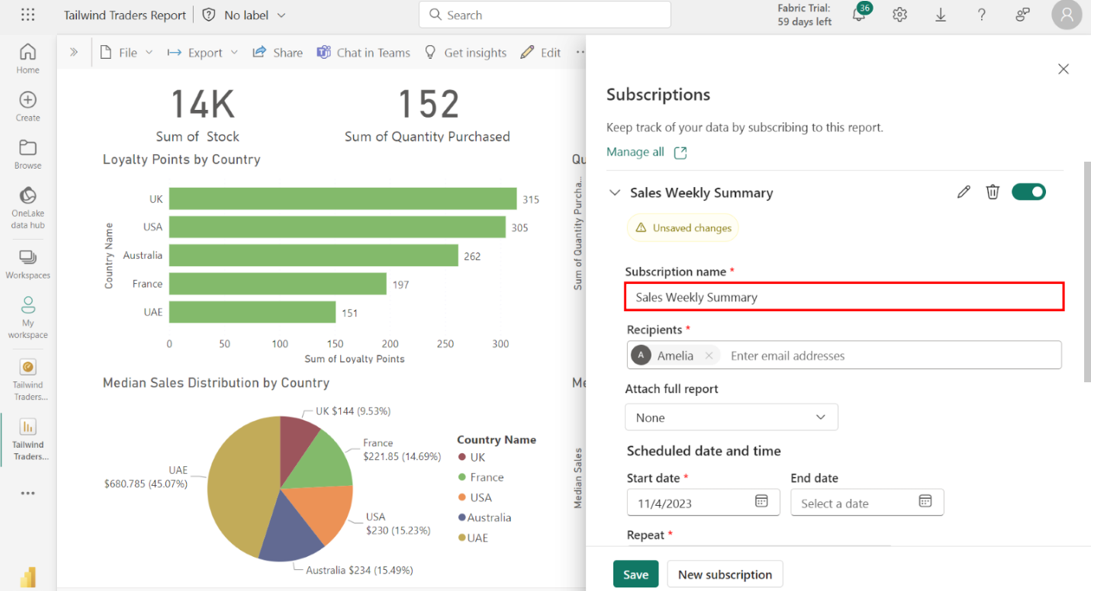This screenshot has height=591, width=1094.
Task: Click the help question mark icon
Action: tap(981, 15)
